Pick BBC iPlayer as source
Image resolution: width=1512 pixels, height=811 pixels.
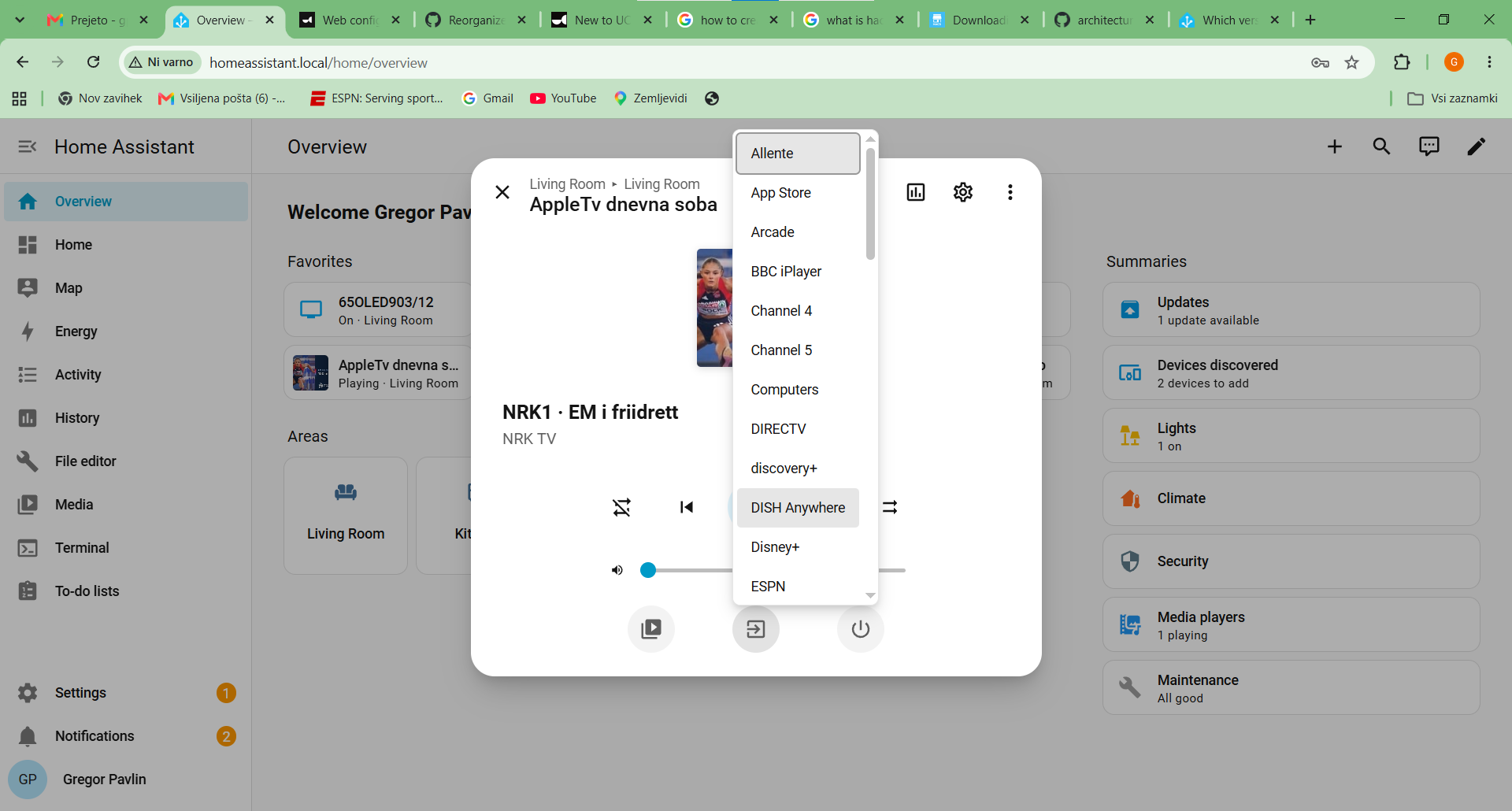(798, 272)
